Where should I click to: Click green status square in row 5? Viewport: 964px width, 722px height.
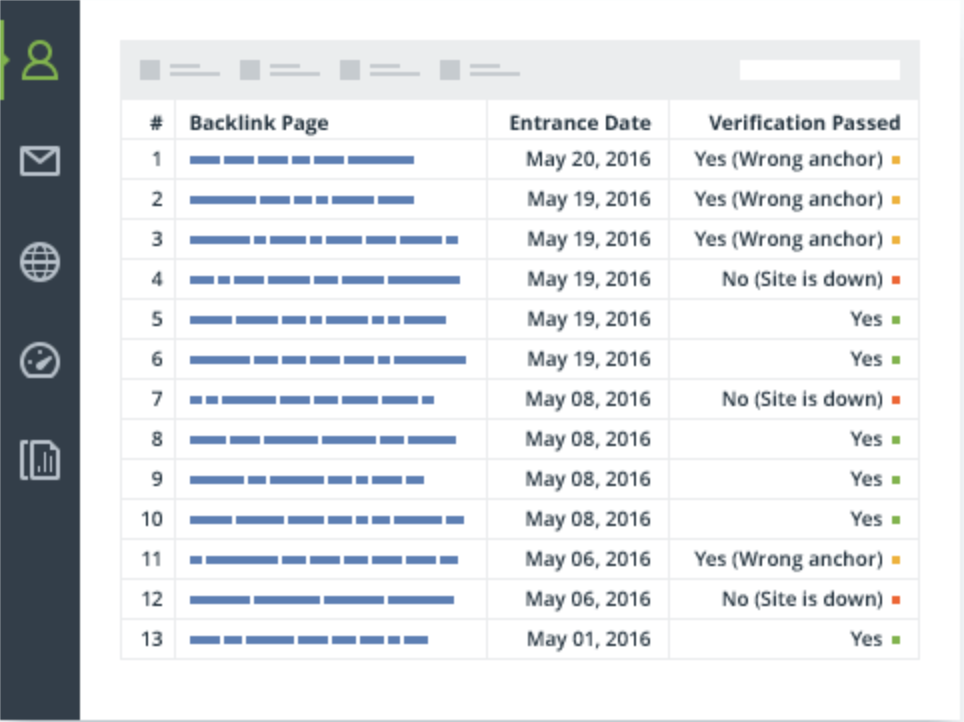click(896, 320)
